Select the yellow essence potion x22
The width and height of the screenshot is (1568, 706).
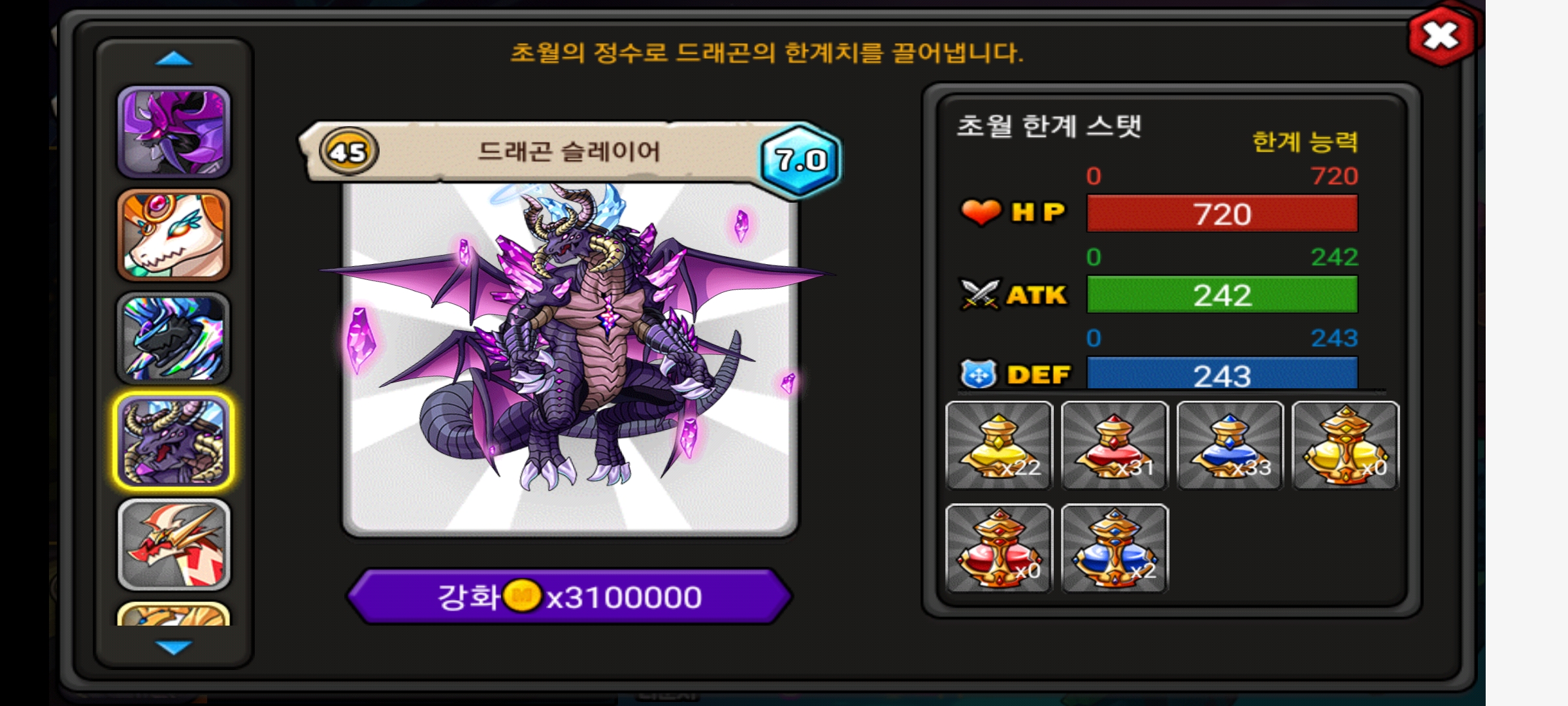[999, 445]
